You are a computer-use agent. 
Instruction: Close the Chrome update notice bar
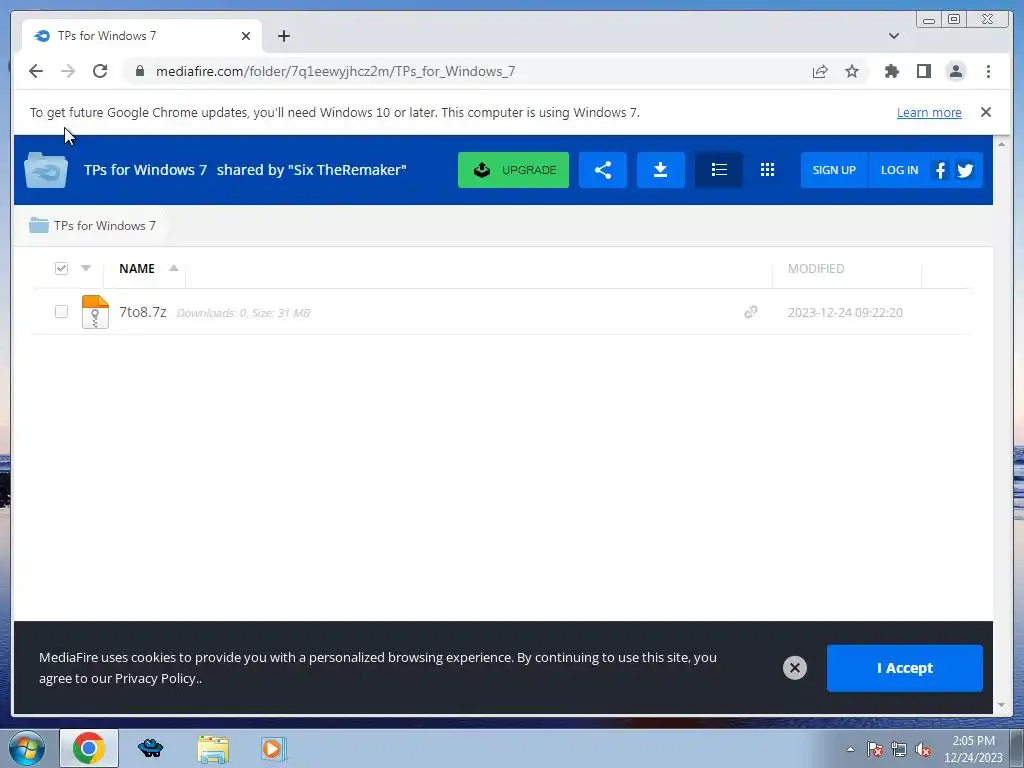pyautogui.click(x=986, y=112)
